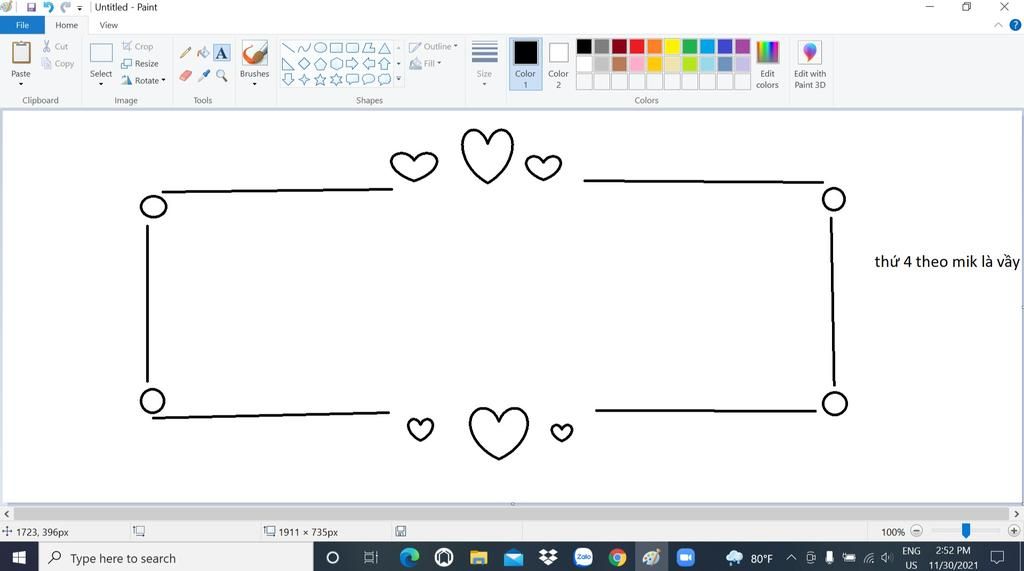Viewport: 1024px width, 571px height.
Task: Select the Line shape
Action: click(288, 48)
